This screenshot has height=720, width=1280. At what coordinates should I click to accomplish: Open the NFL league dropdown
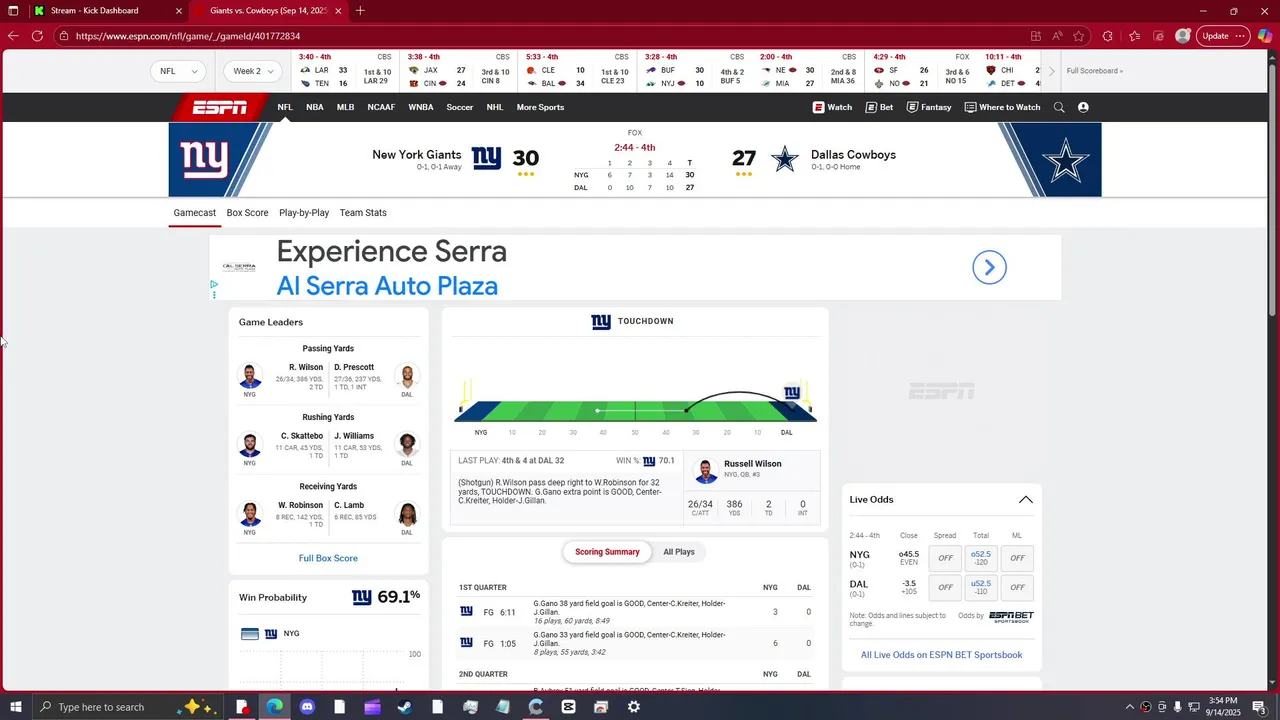coord(179,71)
